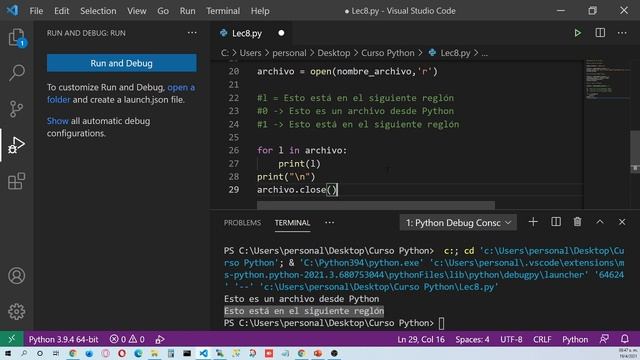The height and width of the screenshot is (360, 640).
Task: Open the VS Code taskbar icon
Action: click(x=203, y=353)
